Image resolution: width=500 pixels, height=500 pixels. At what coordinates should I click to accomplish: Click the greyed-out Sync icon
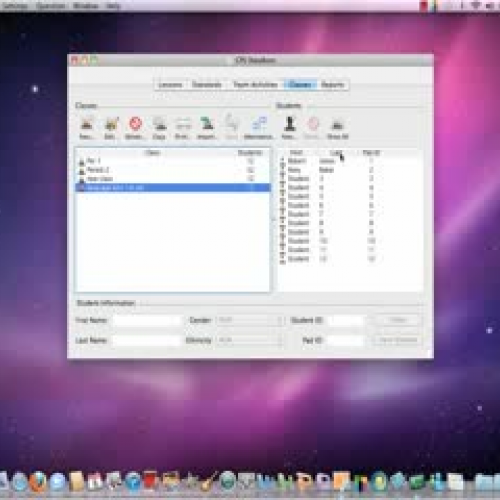[232, 127]
